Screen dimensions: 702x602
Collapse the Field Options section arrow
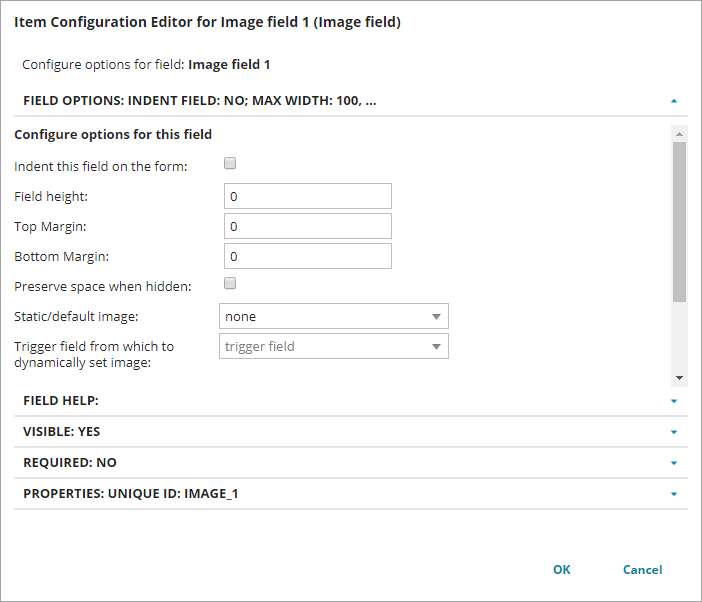(x=674, y=101)
